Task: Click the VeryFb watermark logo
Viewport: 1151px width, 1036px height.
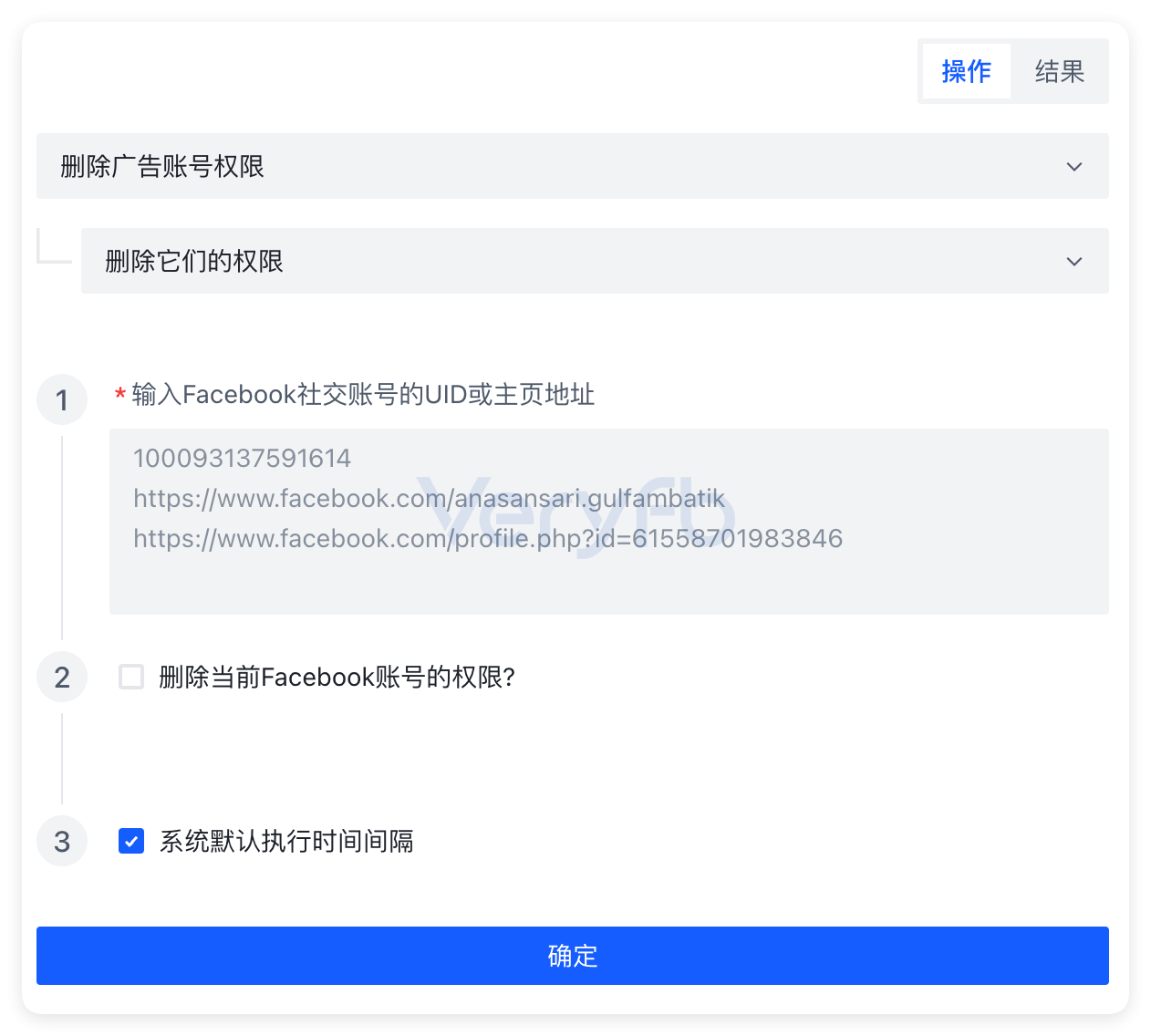Action: pyautogui.click(x=576, y=514)
